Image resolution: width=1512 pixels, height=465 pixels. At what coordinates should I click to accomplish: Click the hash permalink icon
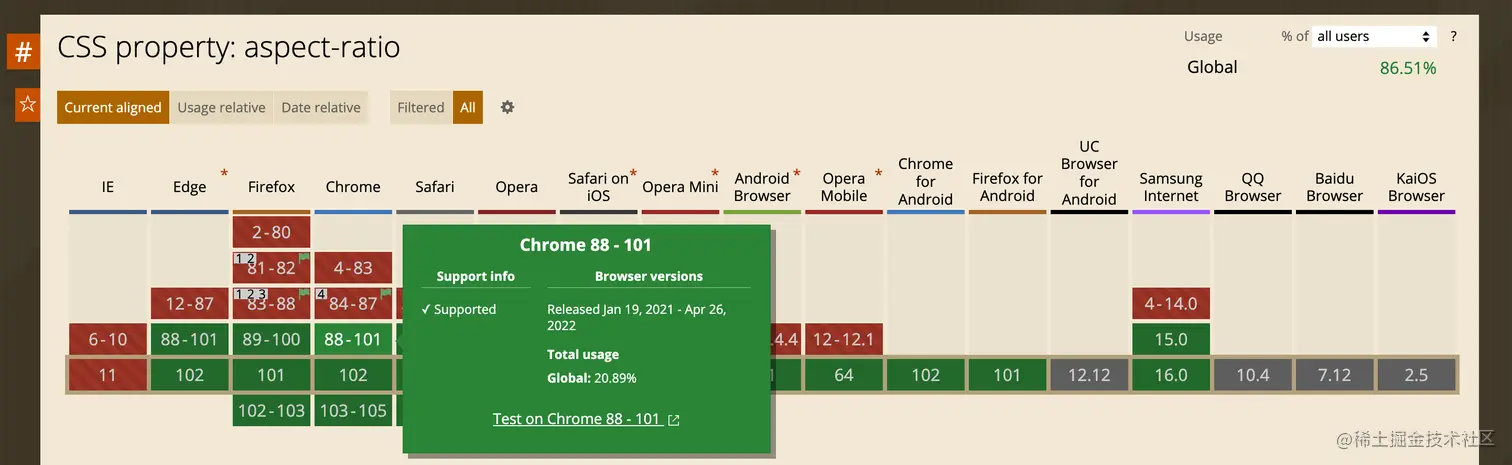coord(23,52)
